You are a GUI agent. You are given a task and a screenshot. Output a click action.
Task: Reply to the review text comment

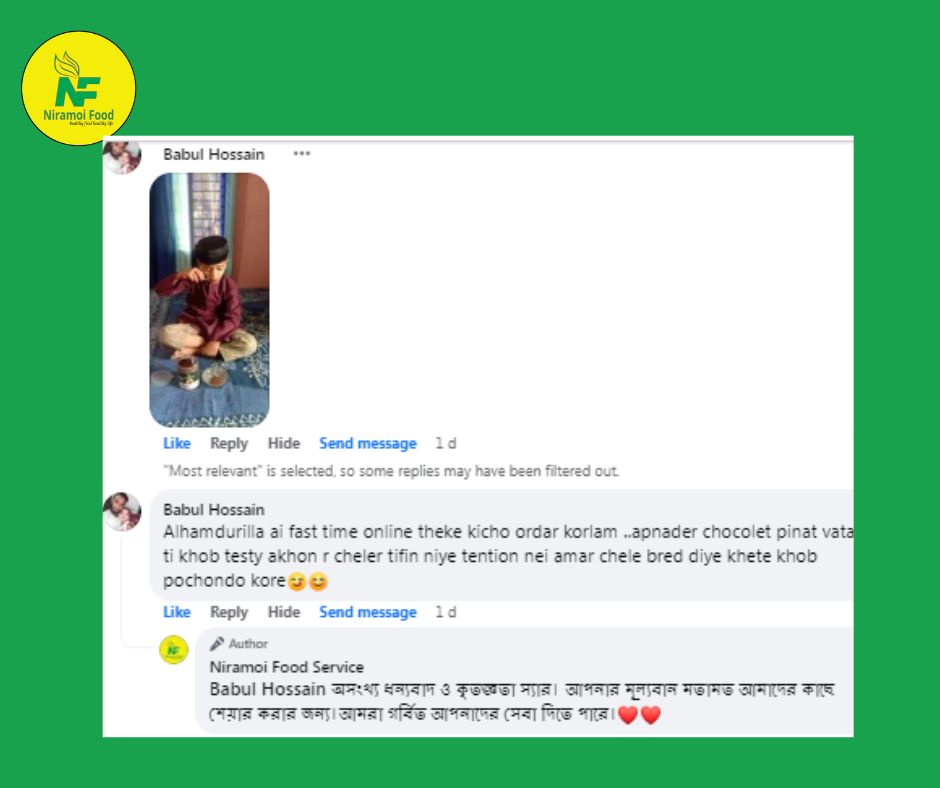(229, 612)
